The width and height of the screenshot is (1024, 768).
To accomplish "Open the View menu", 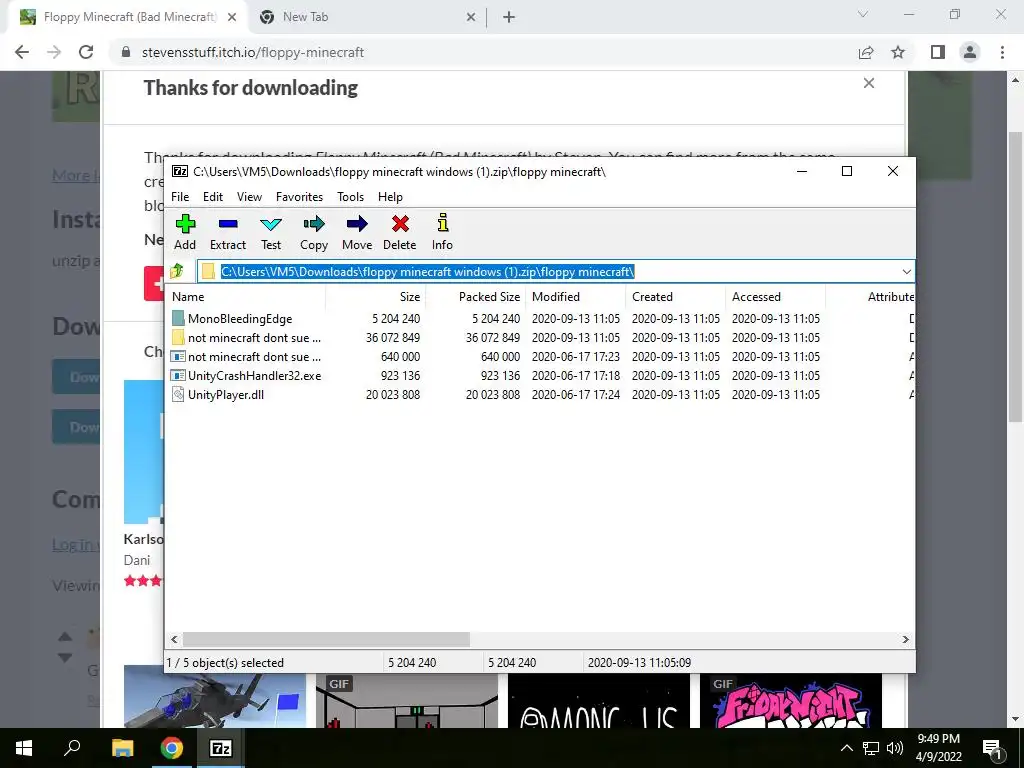I will [249, 197].
